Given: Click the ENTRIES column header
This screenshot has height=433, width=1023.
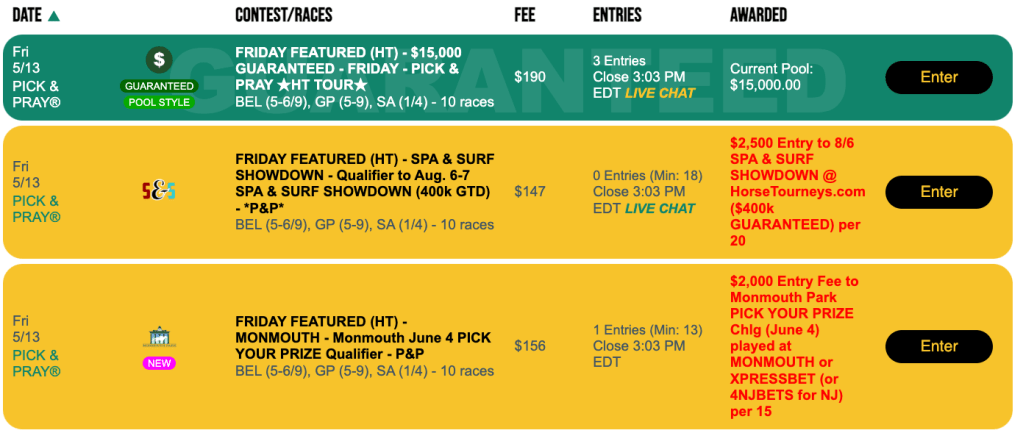Looking at the screenshot, I should [x=617, y=15].
